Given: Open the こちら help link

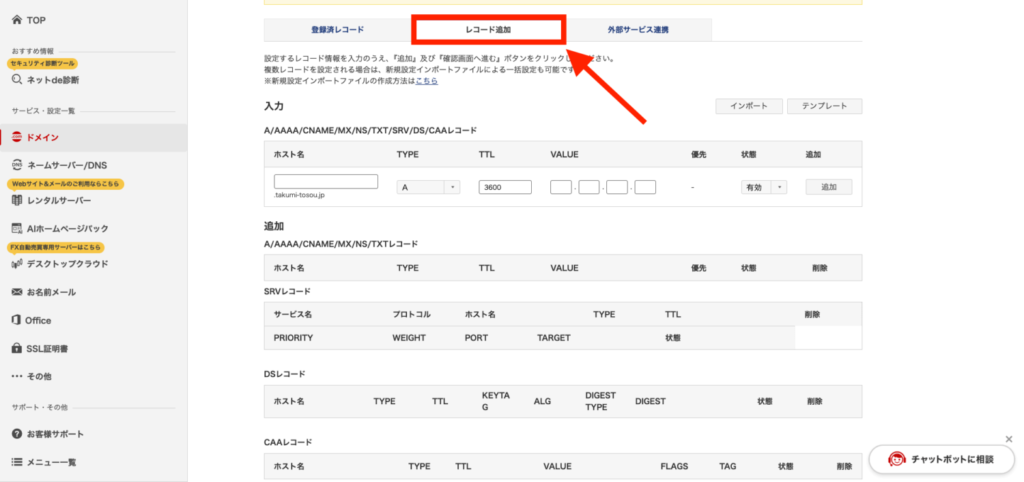Looking at the screenshot, I should 427,81.
